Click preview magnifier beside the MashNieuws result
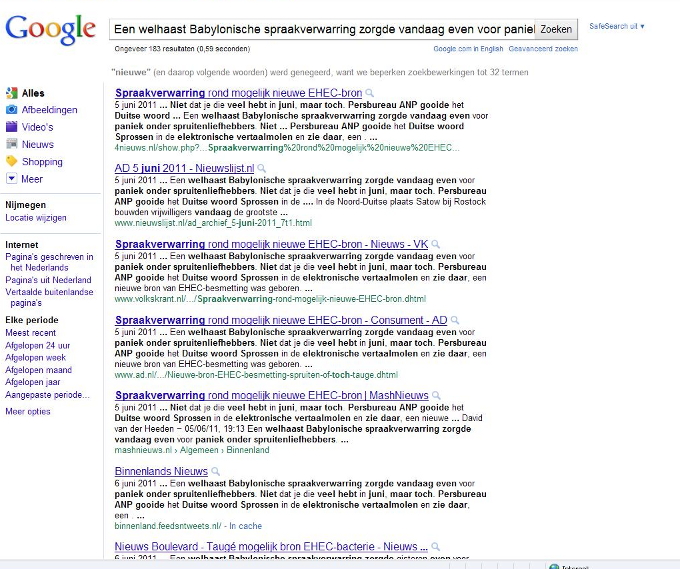680x569 pixels. (435, 396)
